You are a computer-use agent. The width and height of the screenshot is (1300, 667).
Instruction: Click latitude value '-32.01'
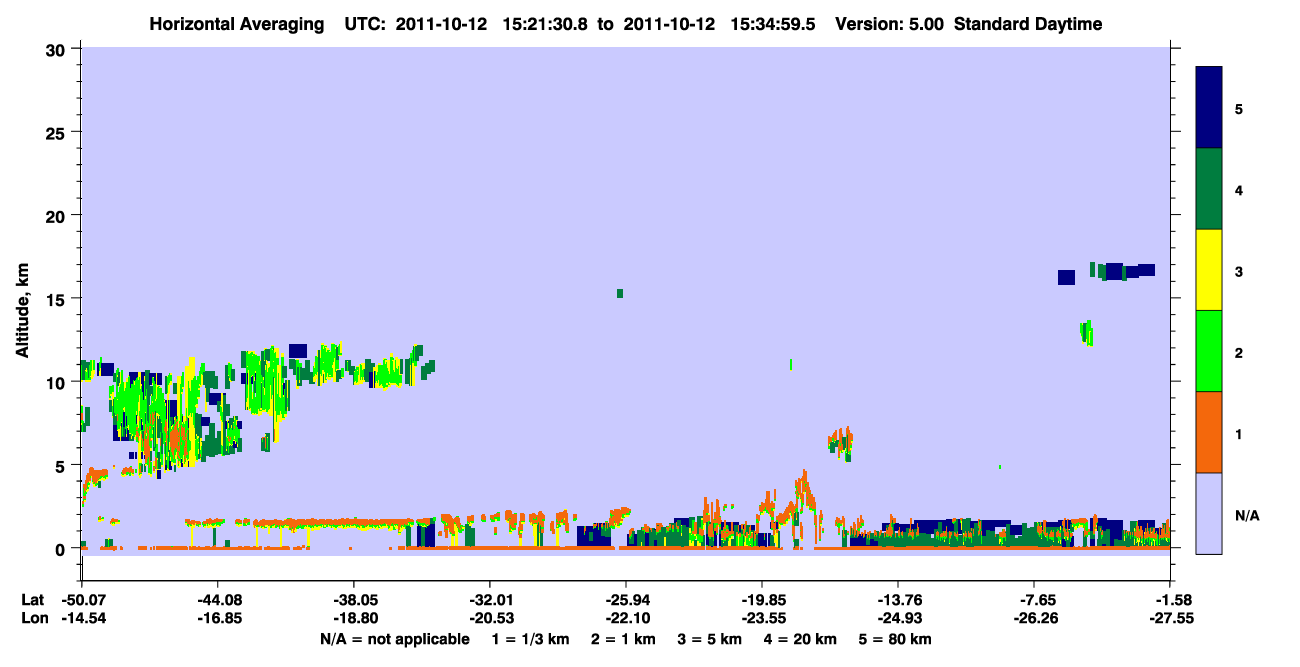489,600
